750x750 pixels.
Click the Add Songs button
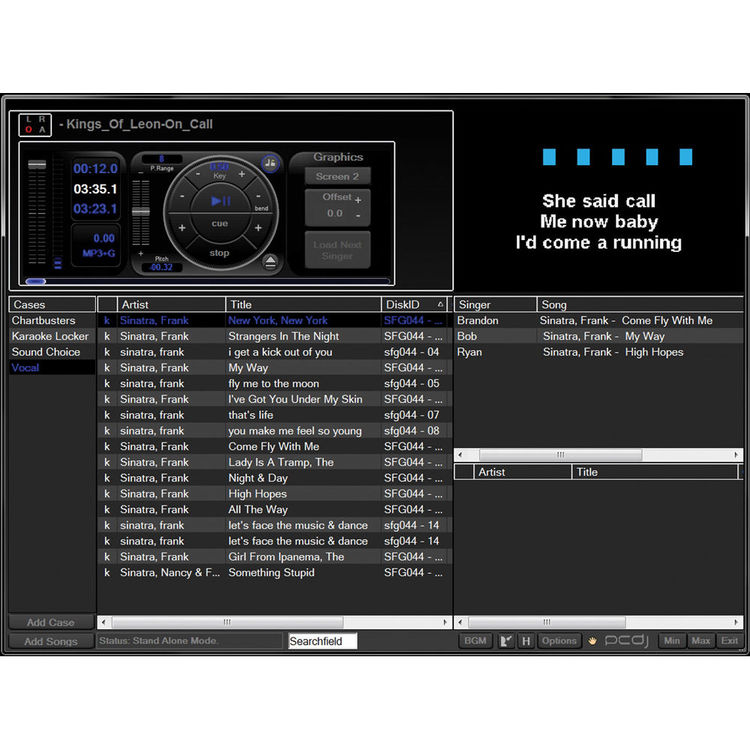click(50, 641)
